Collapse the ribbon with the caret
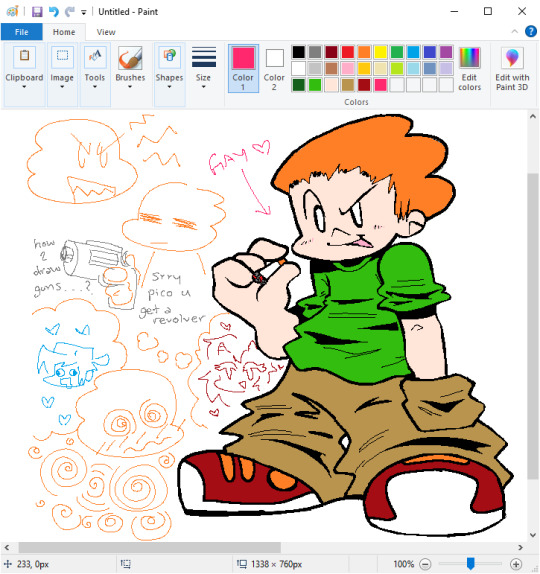Screen dimensions: 540x574 tap(514, 31)
